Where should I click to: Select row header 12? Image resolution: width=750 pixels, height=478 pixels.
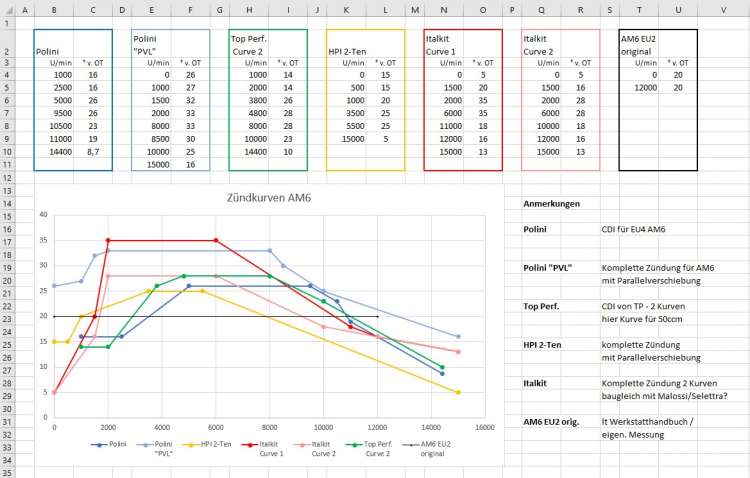[8, 177]
